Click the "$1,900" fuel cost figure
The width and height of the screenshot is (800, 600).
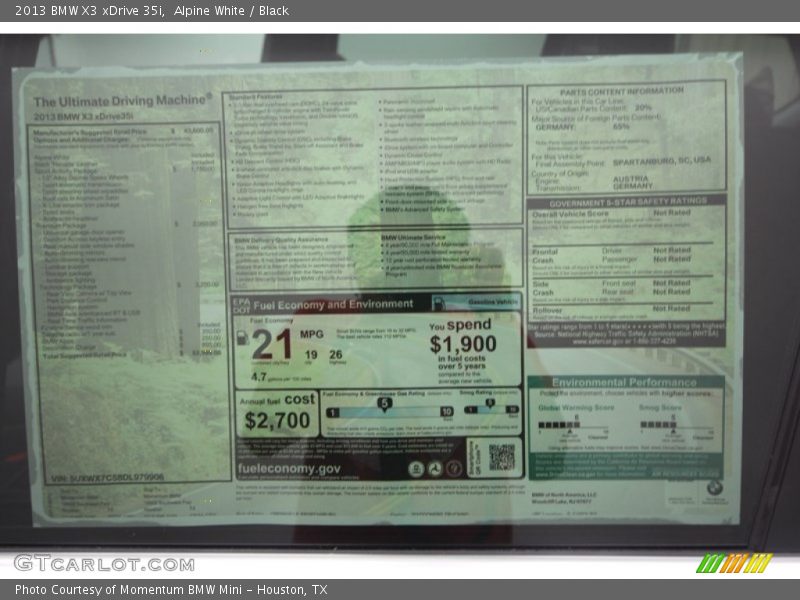point(463,344)
